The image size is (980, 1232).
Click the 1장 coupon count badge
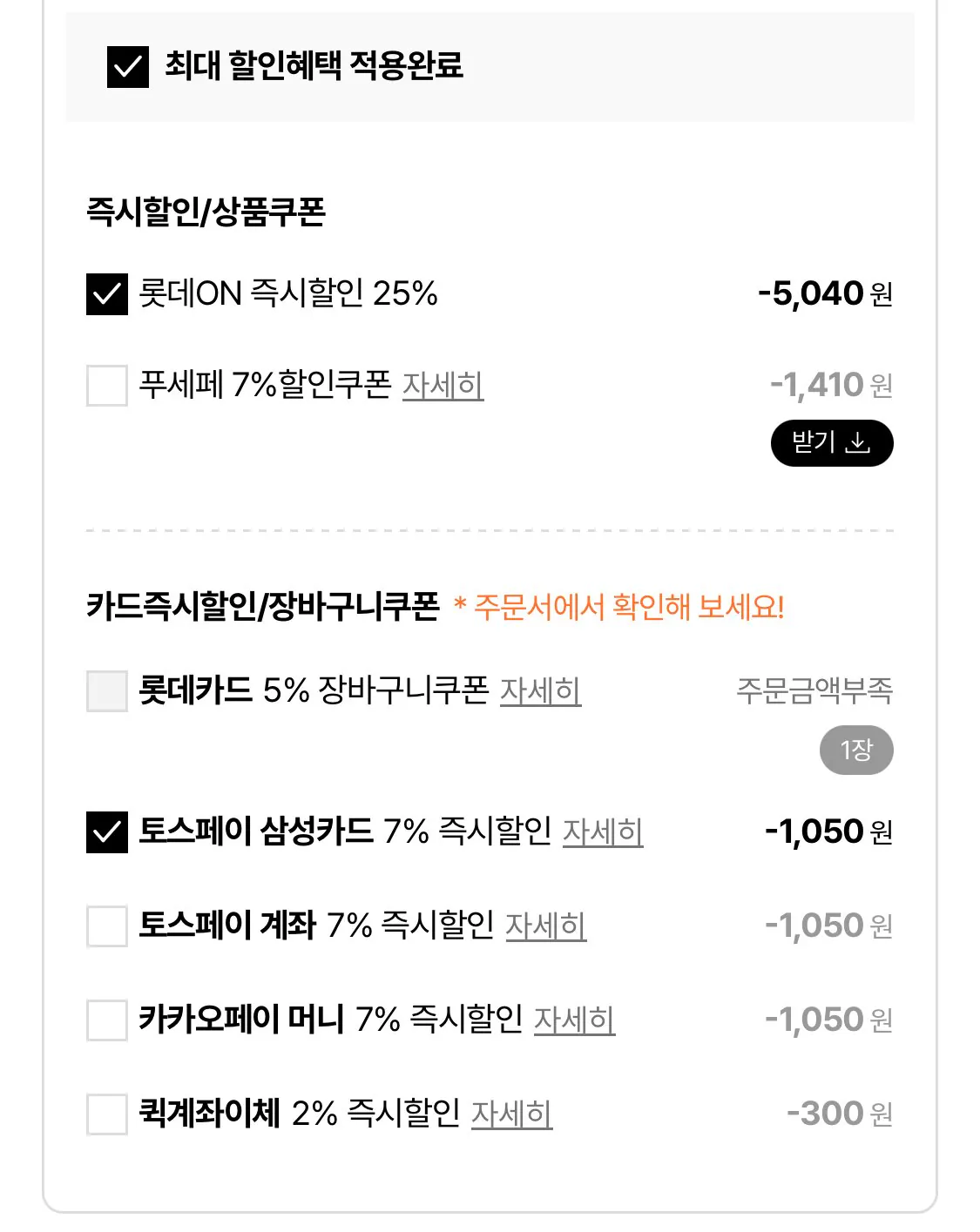click(x=855, y=750)
